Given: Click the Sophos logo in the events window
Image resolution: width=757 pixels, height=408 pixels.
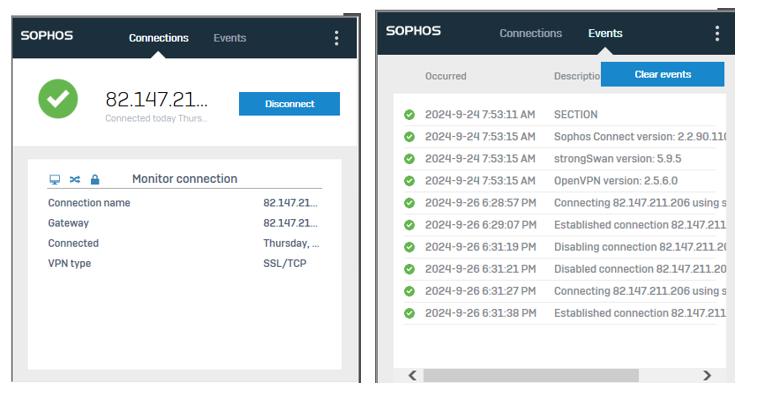Looking at the screenshot, I should (x=413, y=32).
